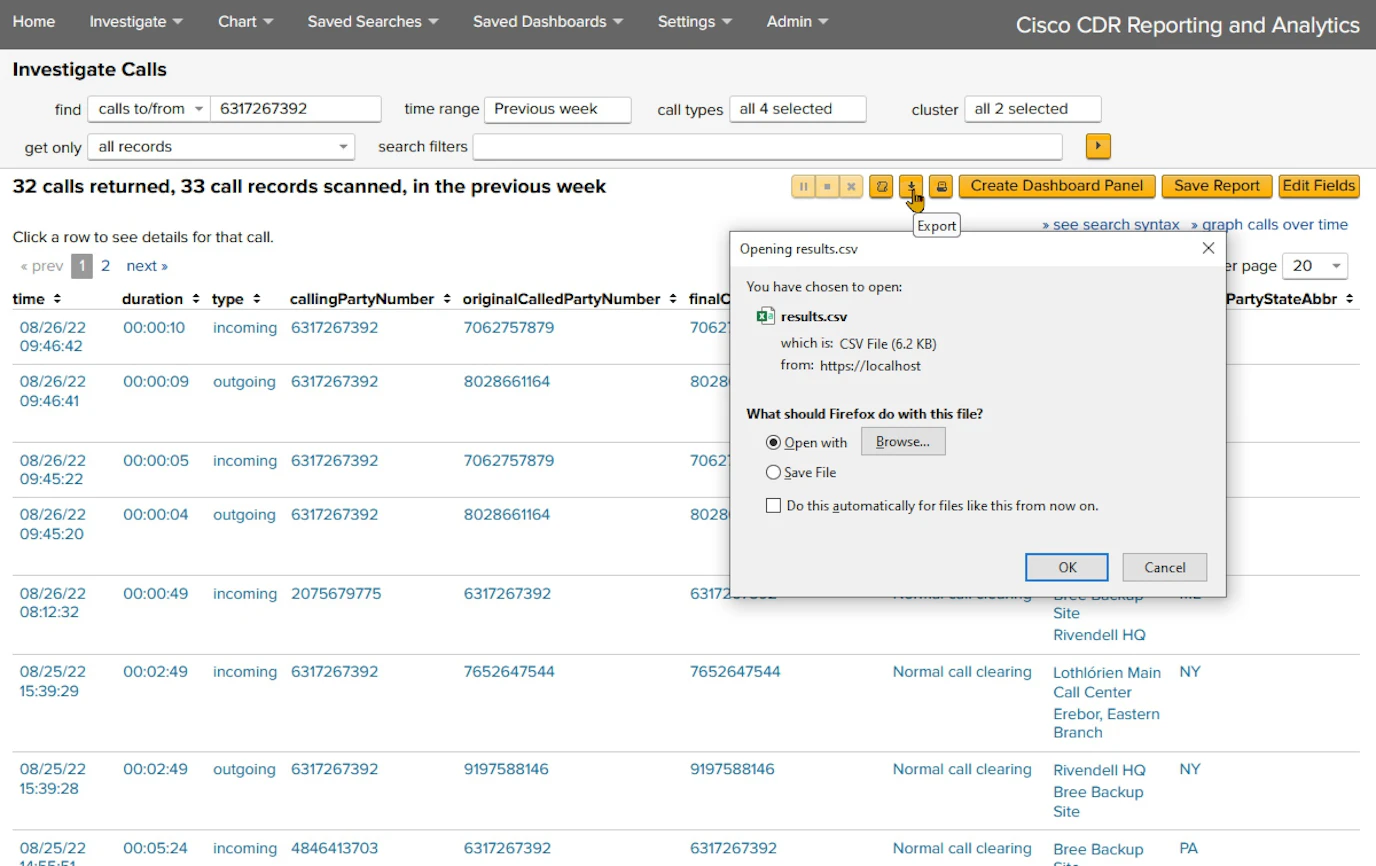Screen dimensions: 1376x866
Task: Open the 'get only all records' dropdown
Action: click(x=220, y=146)
